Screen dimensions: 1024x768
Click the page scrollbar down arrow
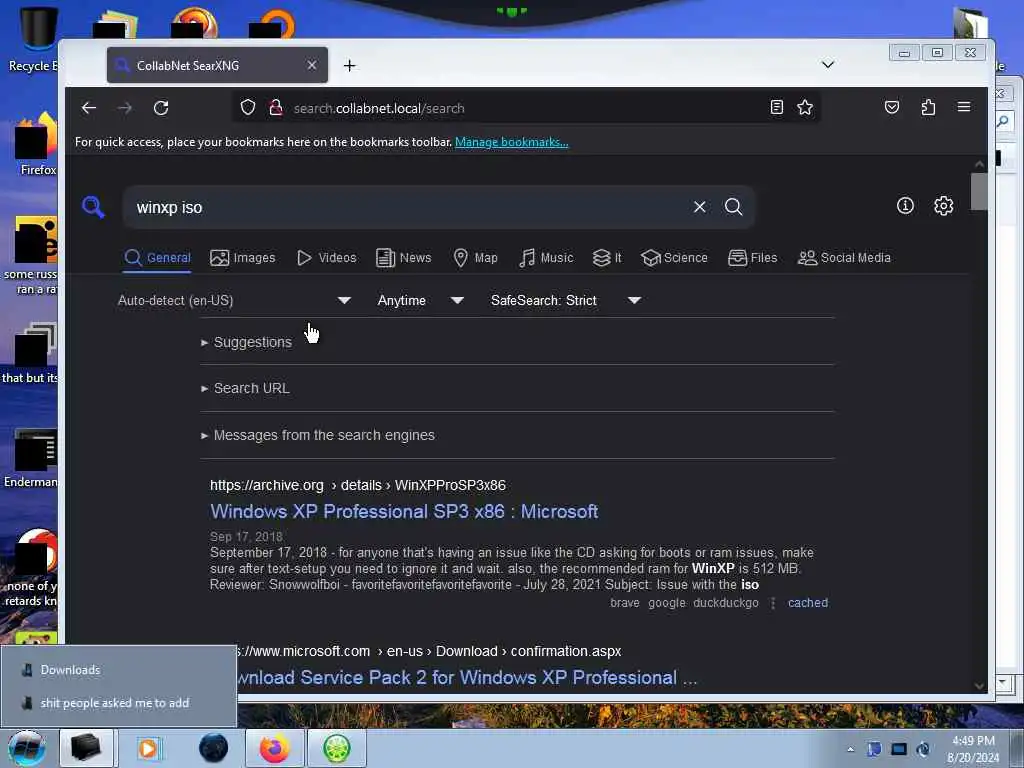979,686
